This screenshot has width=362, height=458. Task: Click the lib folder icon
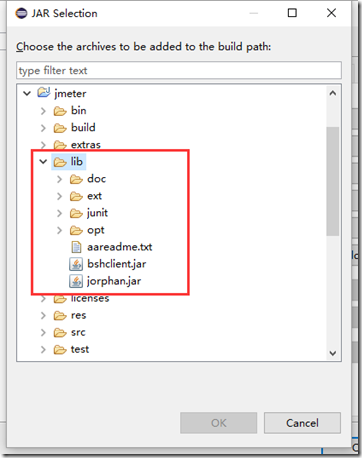pyautogui.click(x=60, y=162)
